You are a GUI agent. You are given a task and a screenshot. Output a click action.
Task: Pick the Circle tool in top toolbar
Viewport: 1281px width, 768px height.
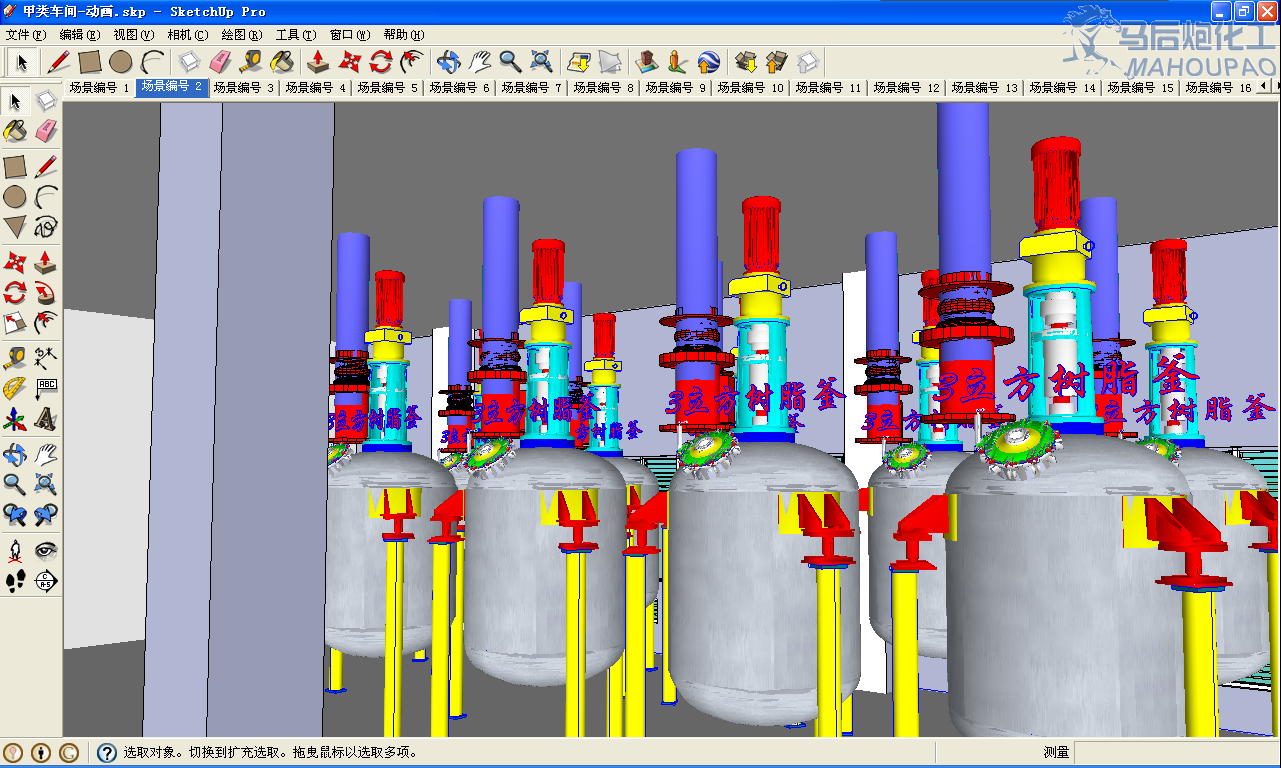[x=121, y=62]
